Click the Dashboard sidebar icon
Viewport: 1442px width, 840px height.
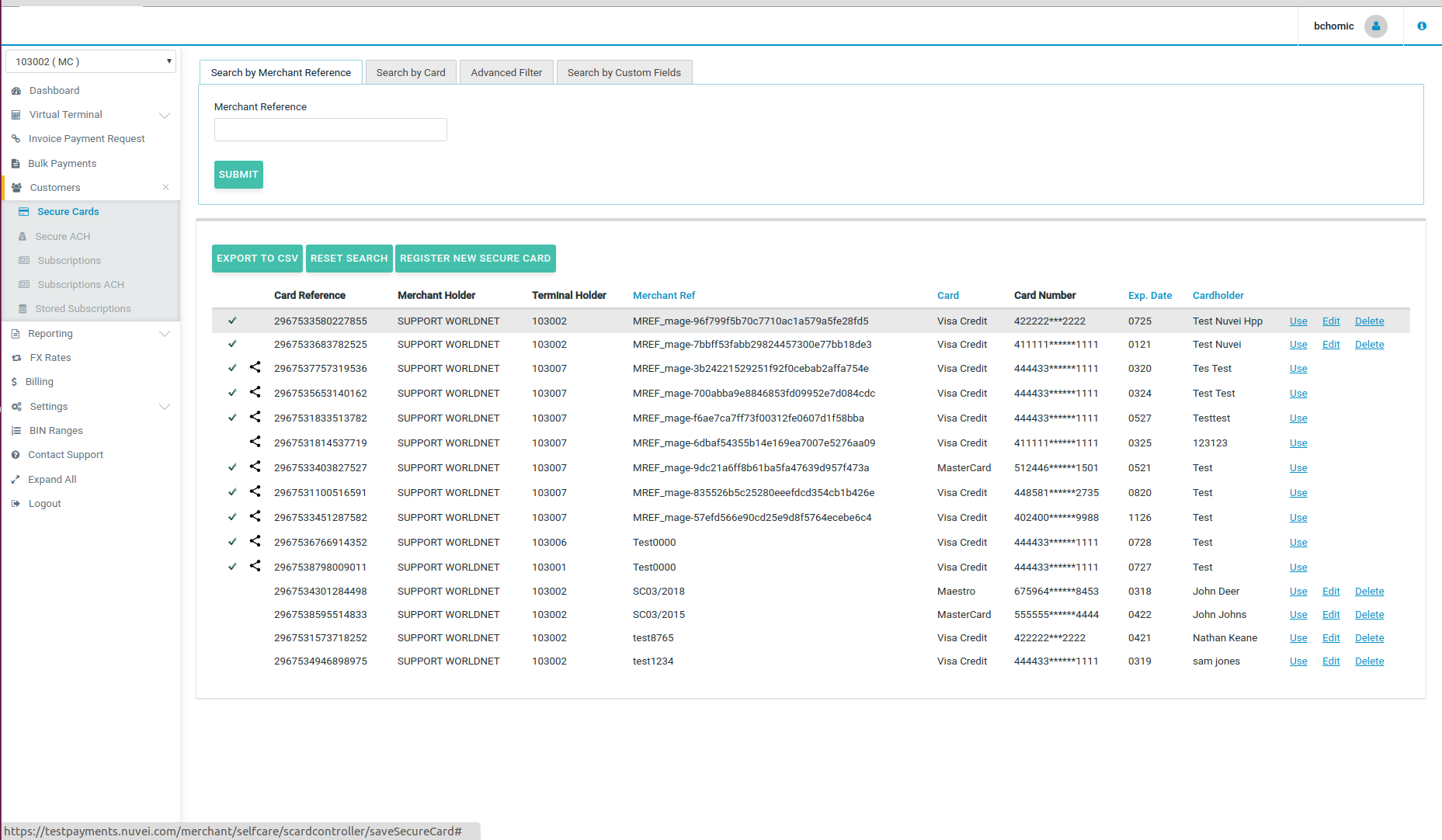pyautogui.click(x=16, y=91)
